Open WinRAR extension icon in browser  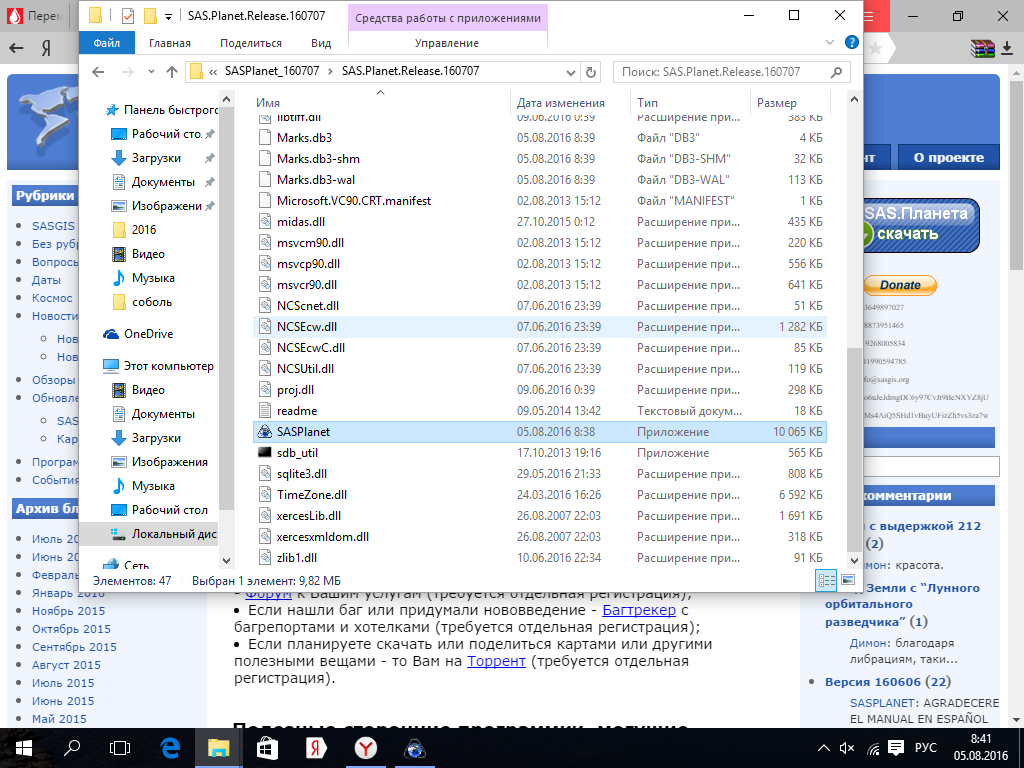coord(982,48)
